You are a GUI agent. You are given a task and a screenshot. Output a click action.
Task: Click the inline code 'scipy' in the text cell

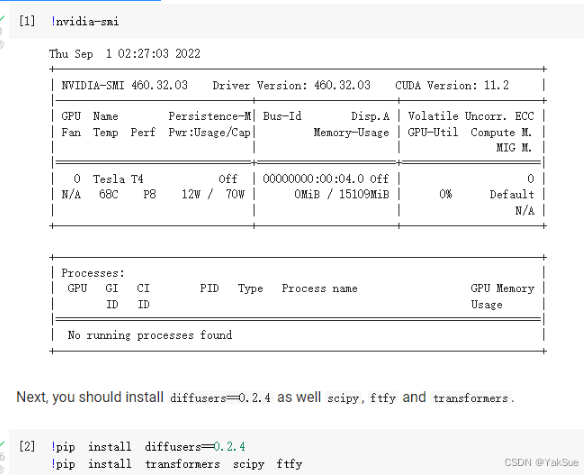click(343, 398)
